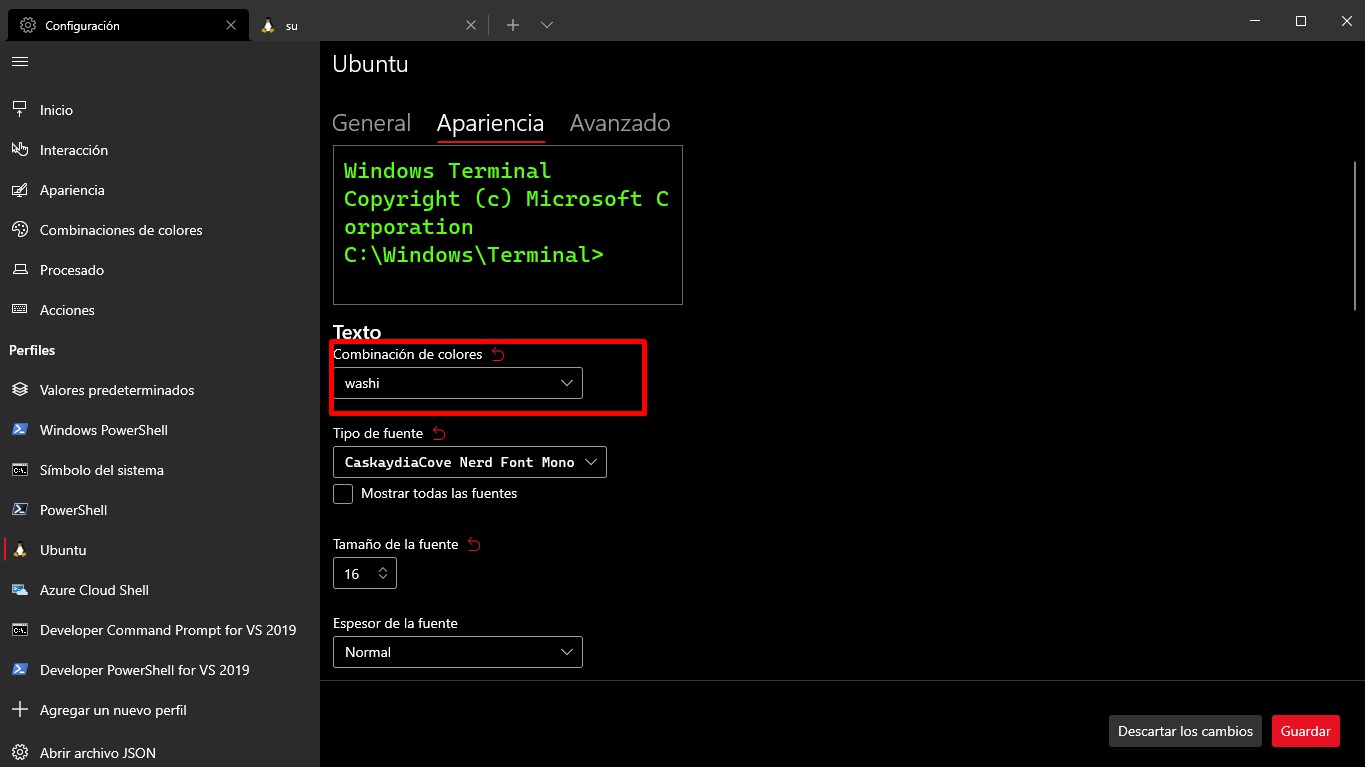Open the new-tab profiles dropdown chevron
Screen dimensions: 1365x767
547,25
